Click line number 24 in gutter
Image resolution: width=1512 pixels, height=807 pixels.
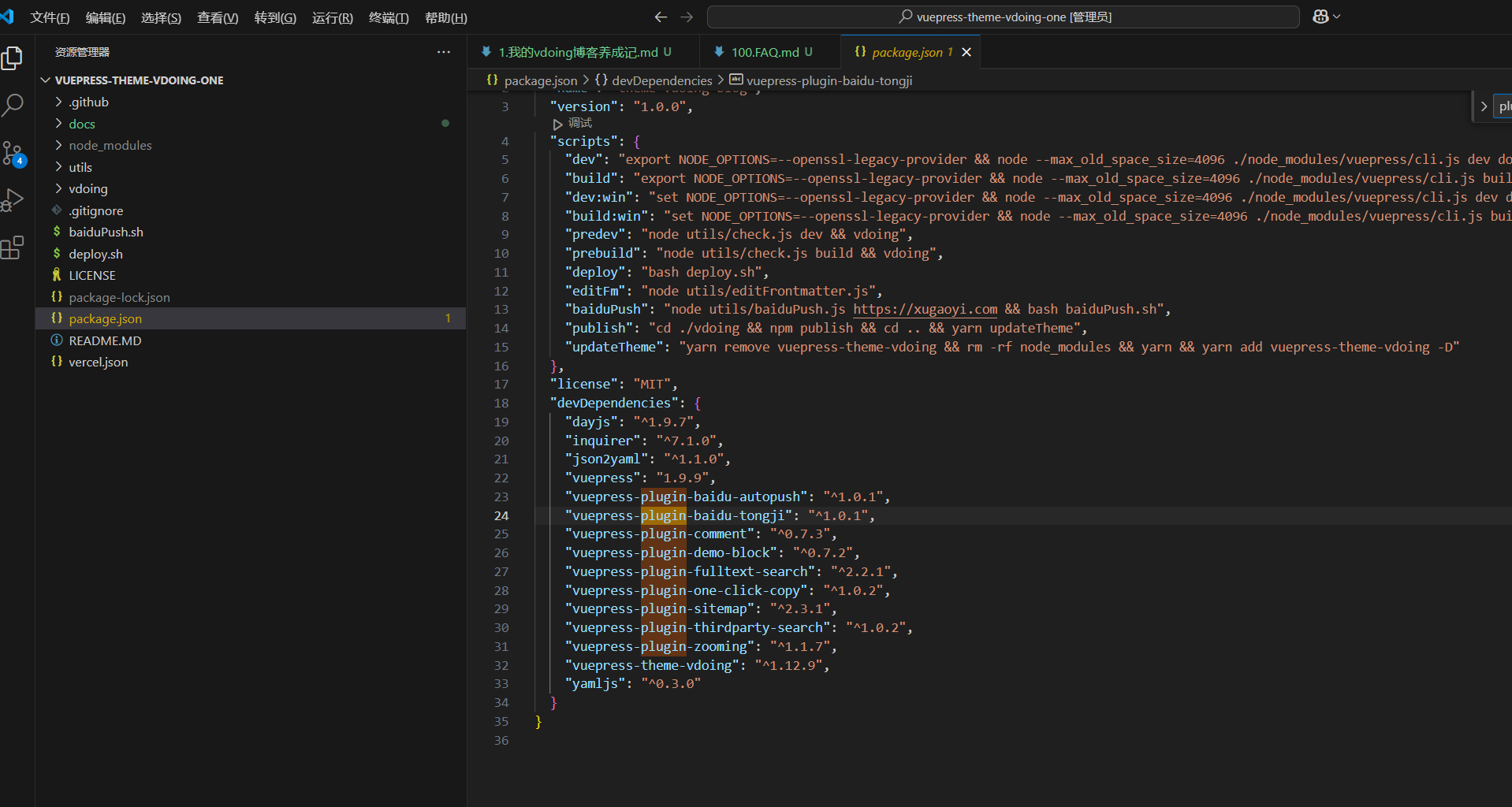(501, 515)
